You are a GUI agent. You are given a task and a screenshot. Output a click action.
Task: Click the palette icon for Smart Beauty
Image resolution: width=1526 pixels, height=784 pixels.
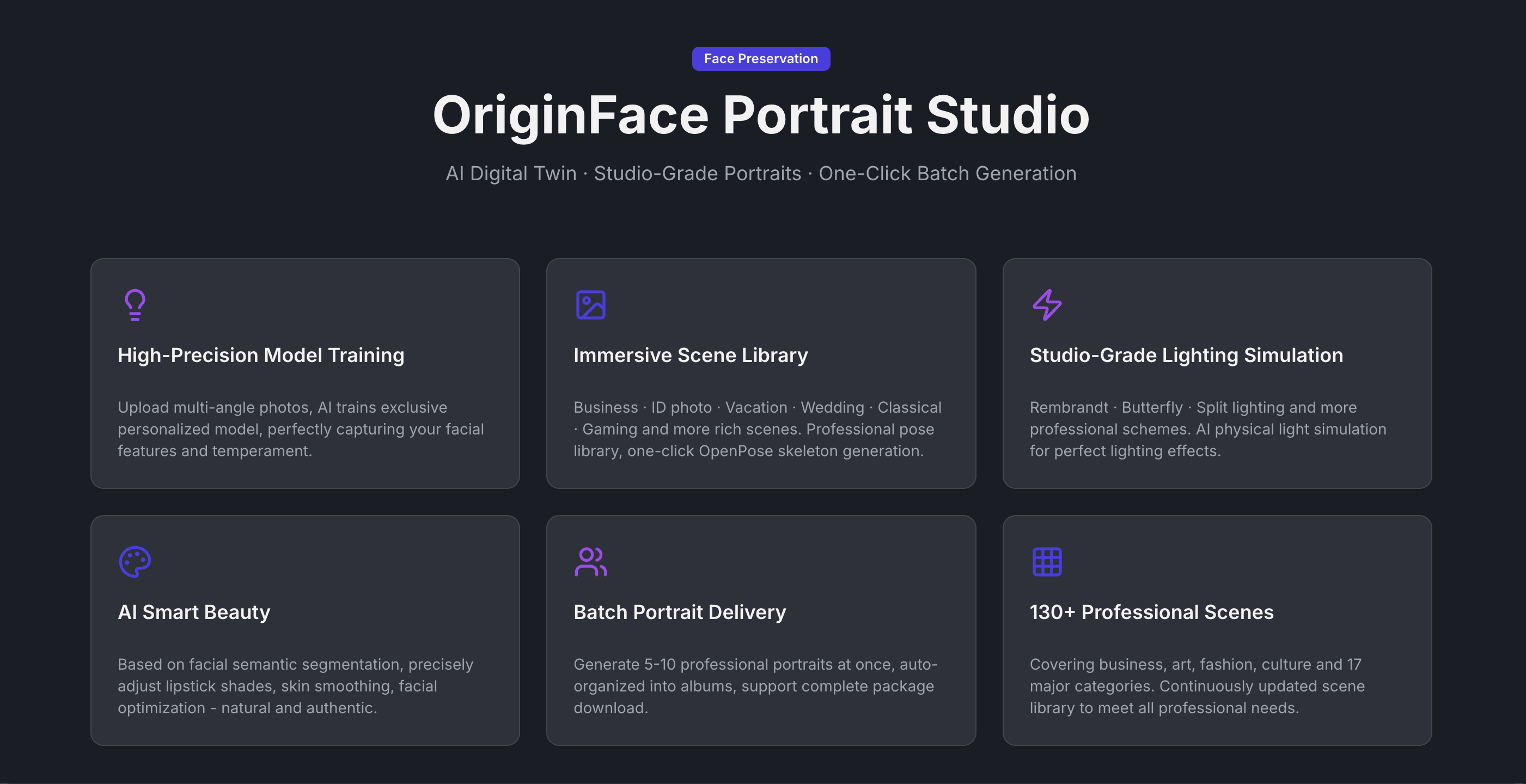pyautogui.click(x=135, y=561)
